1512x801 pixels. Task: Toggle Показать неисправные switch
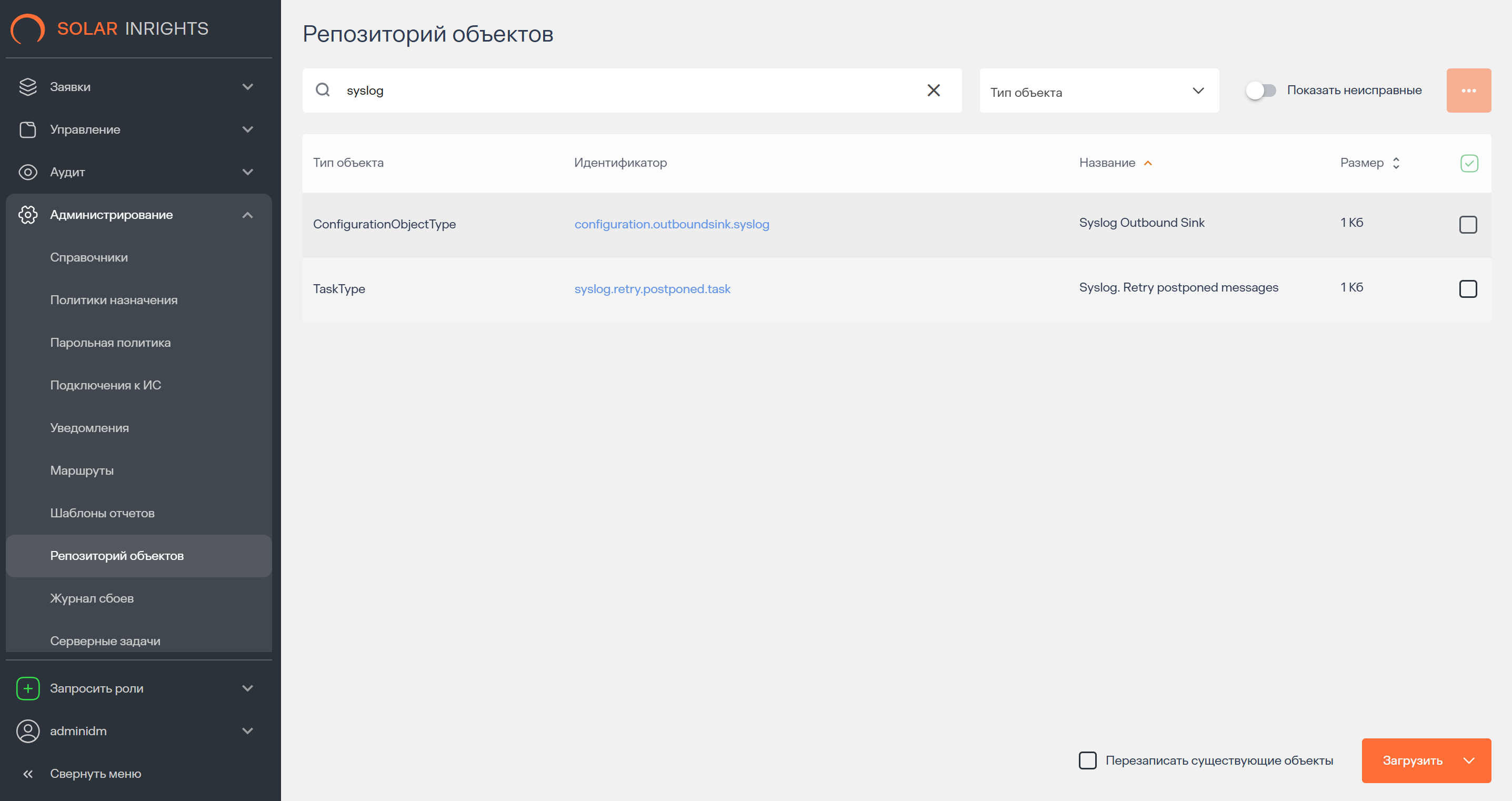pyautogui.click(x=1261, y=91)
